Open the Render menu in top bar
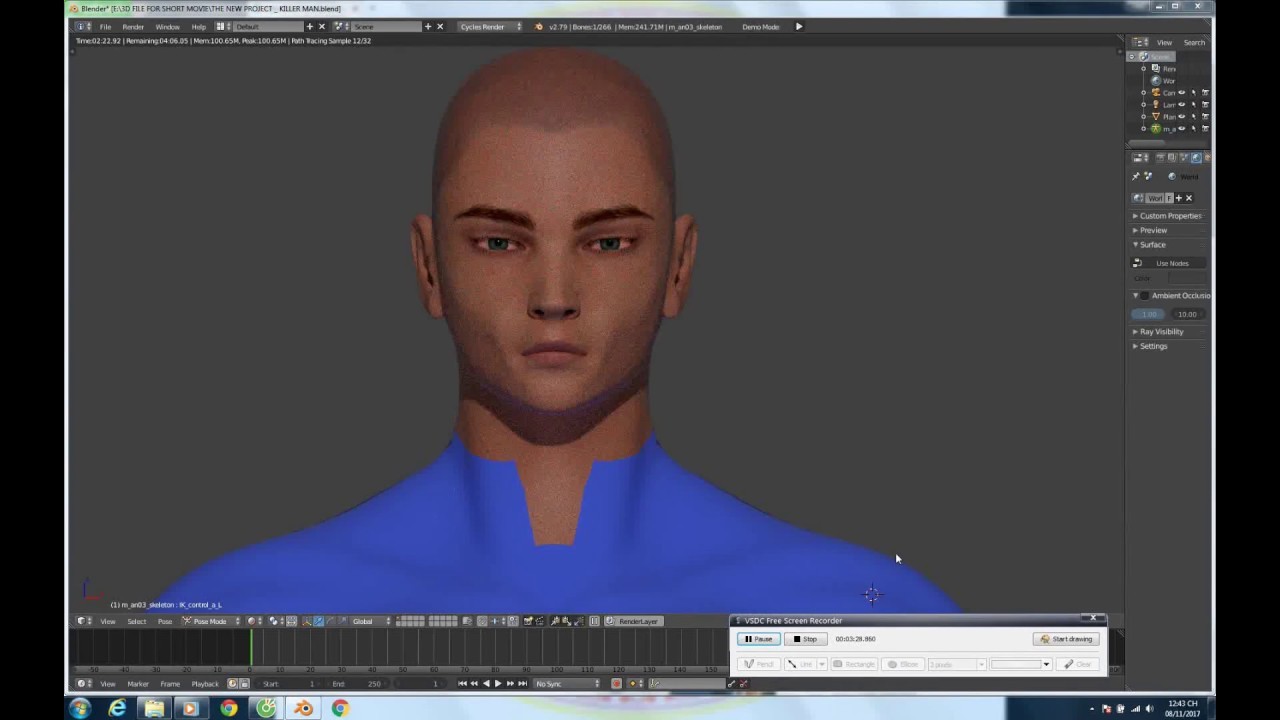The image size is (1280, 720). [133, 27]
